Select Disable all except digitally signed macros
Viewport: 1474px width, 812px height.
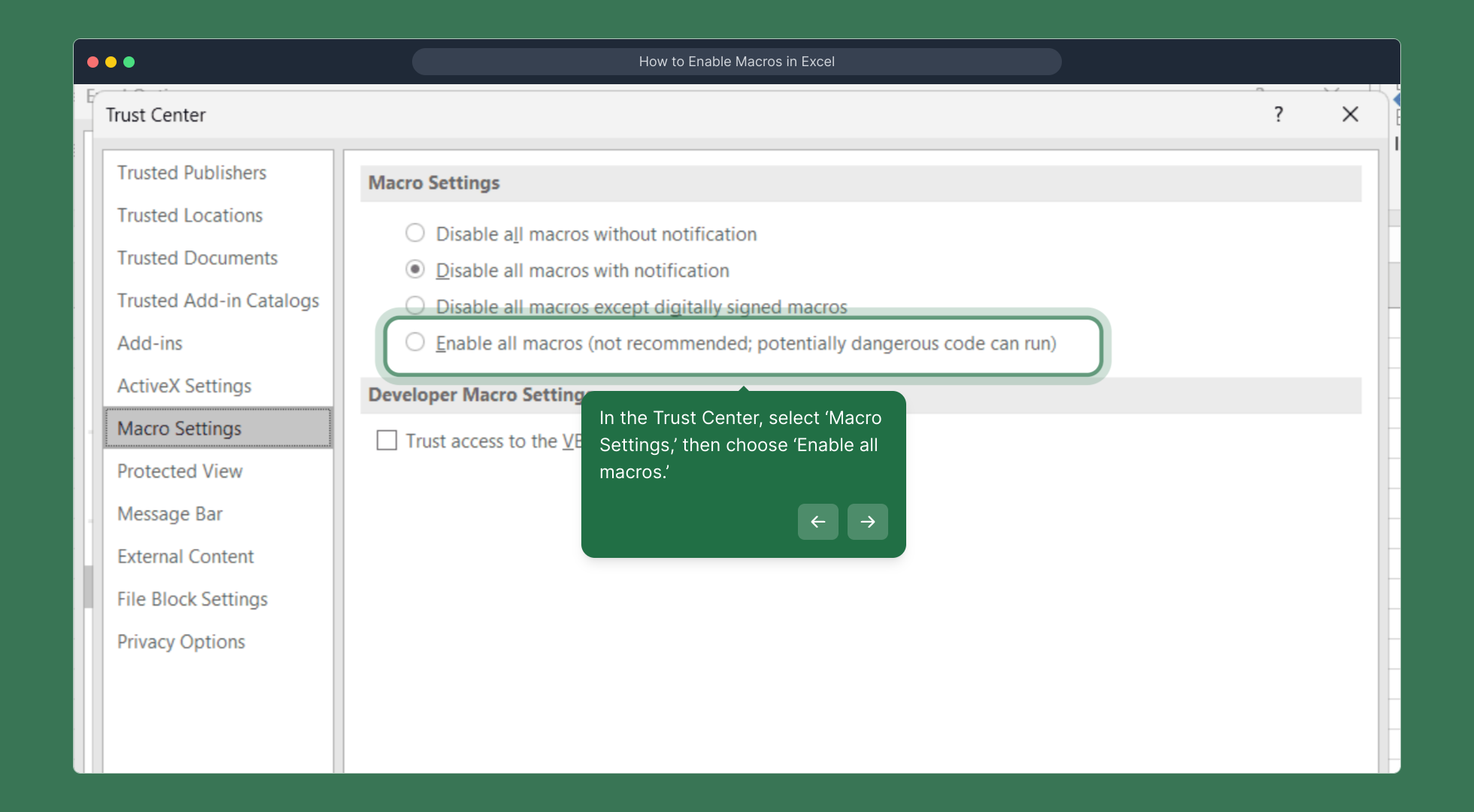415,304
